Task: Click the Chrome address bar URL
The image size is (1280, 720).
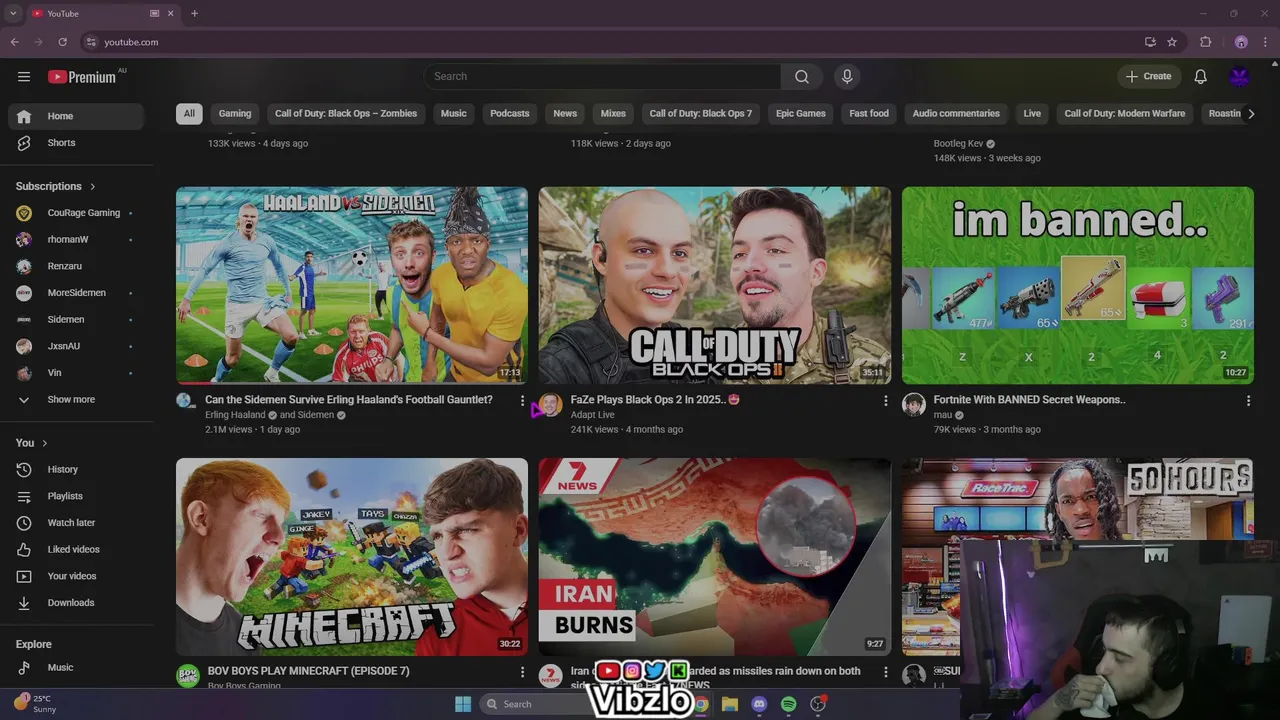Action: click(x=131, y=42)
